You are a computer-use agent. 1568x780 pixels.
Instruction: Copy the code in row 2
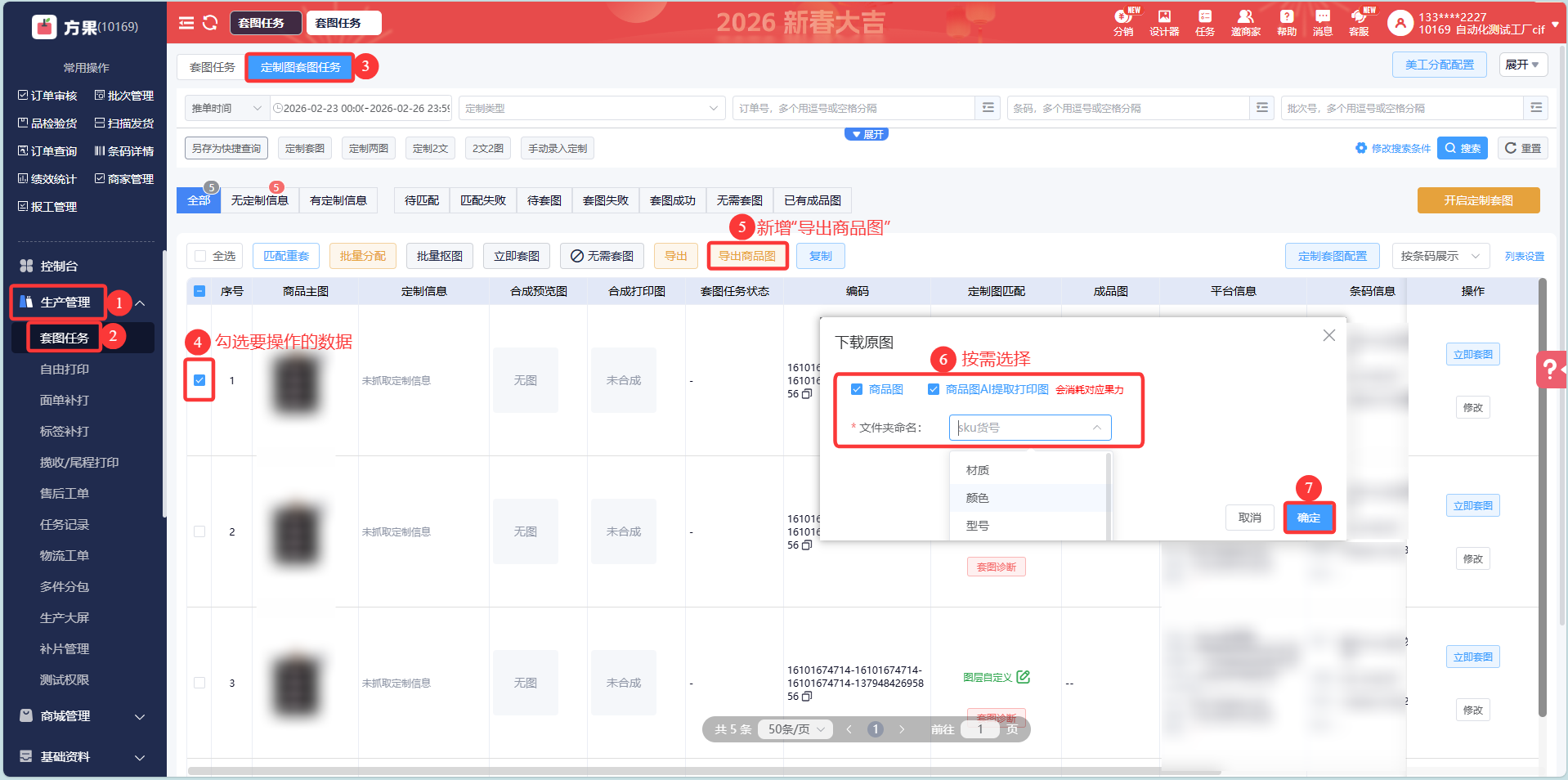pos(807,545)
